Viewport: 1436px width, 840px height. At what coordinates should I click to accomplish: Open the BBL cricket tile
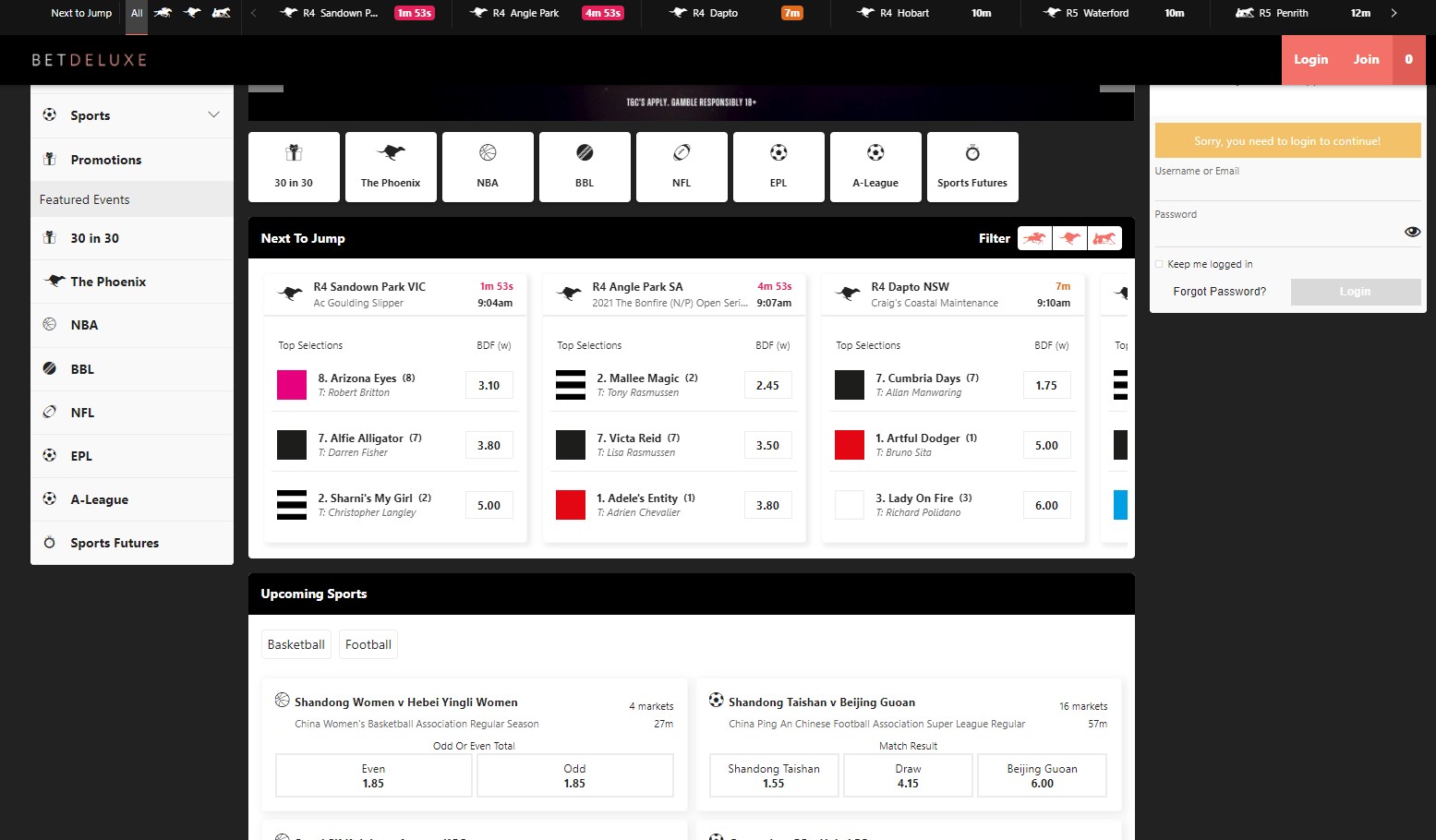[585, 166]
